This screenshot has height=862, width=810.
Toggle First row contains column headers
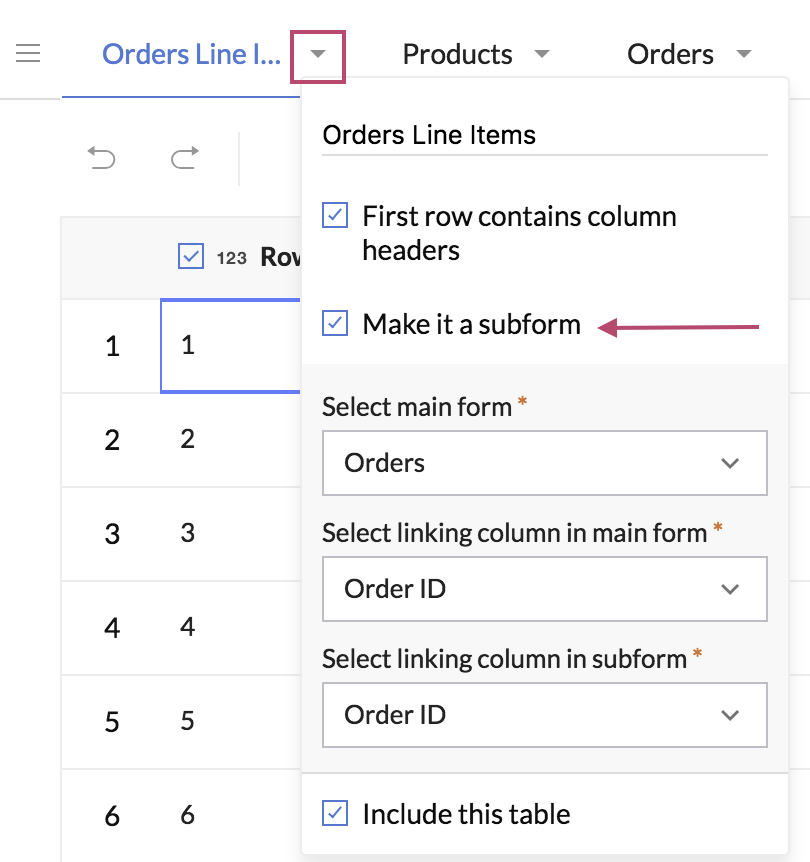pyautogui.click(x=335, y=216)
